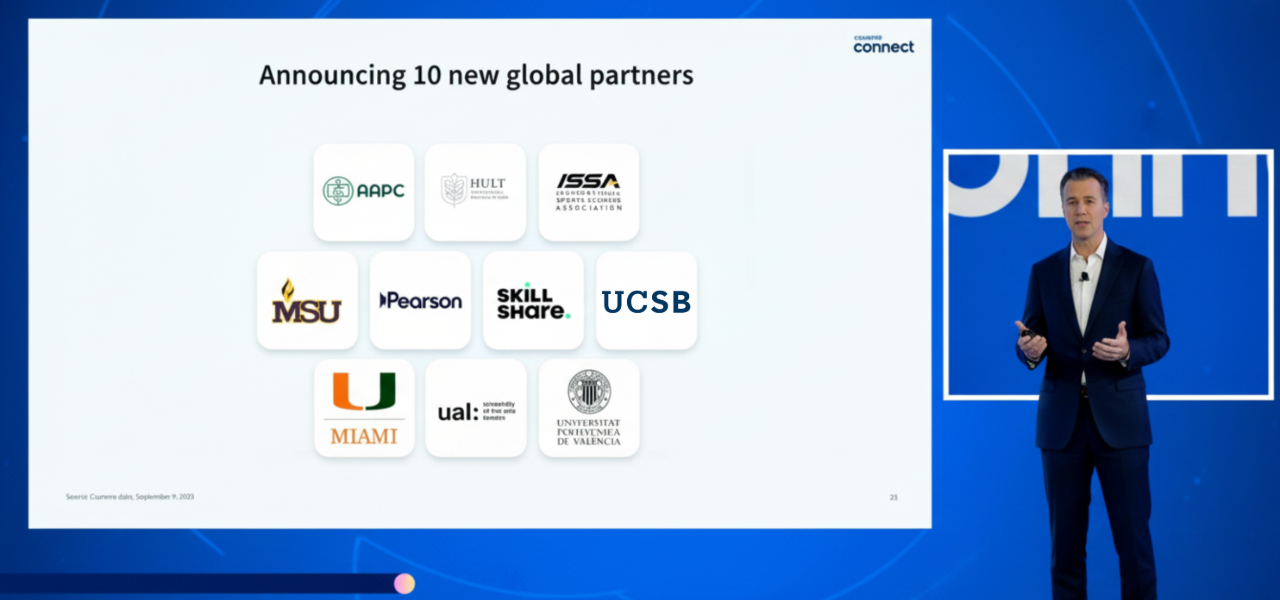This screenshot has height=600, width=1280.
Task: Click the Universitat Politècnica de València crest
Action: [x=590, y=408]
